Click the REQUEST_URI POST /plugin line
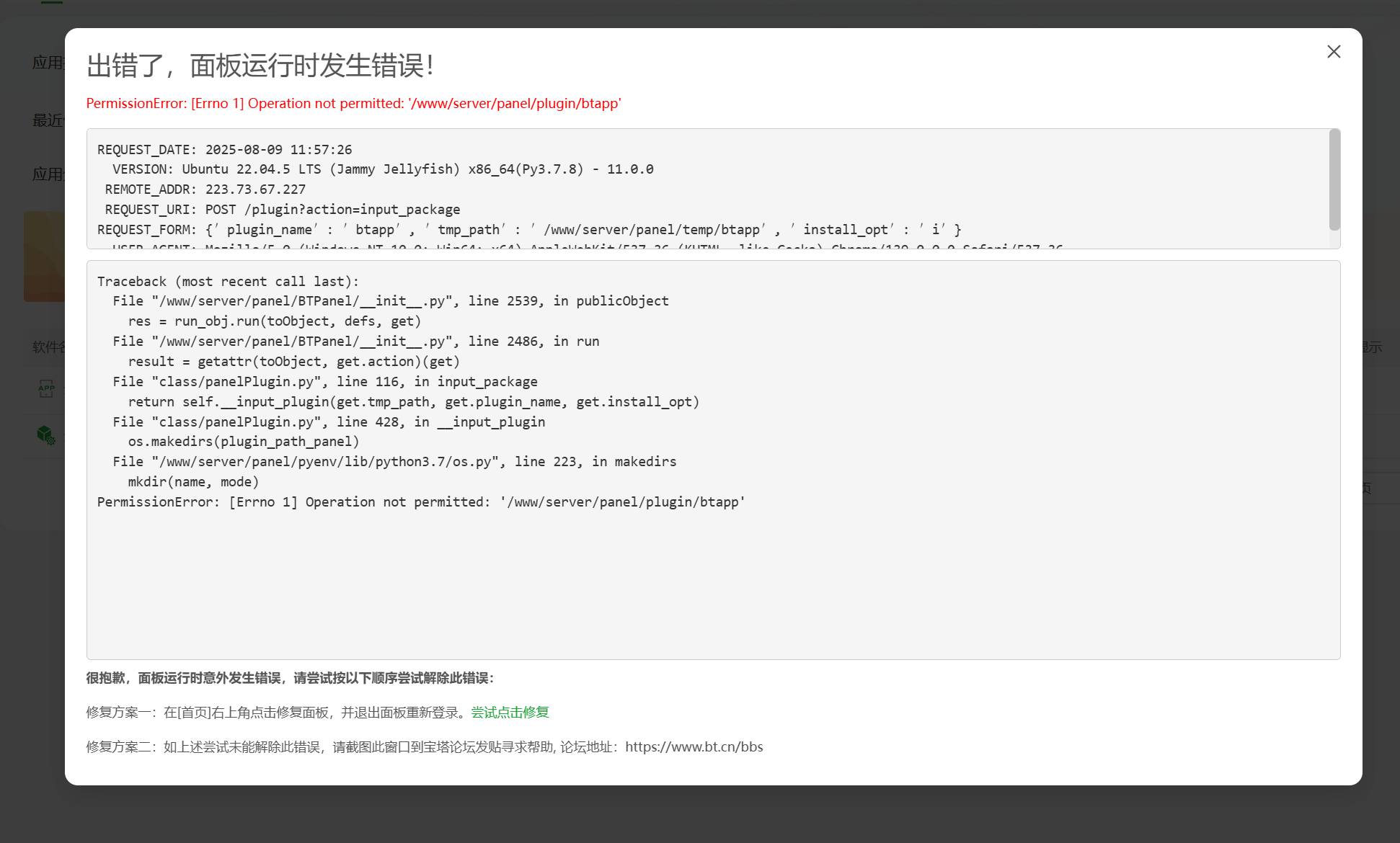The width and height of the screenshot is (1400, 843). pyautogui.click(x=283, y=210)
